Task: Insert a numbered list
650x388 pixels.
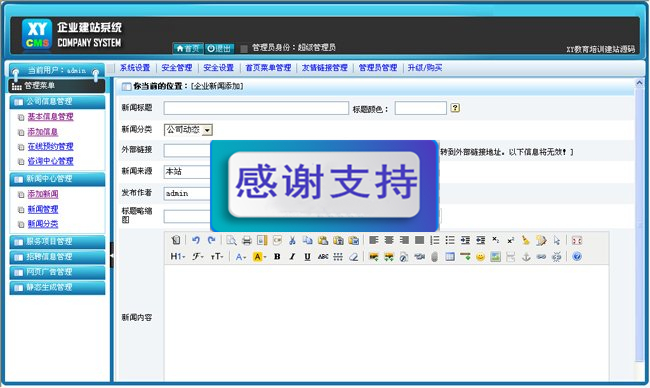Action: (434, 240)
